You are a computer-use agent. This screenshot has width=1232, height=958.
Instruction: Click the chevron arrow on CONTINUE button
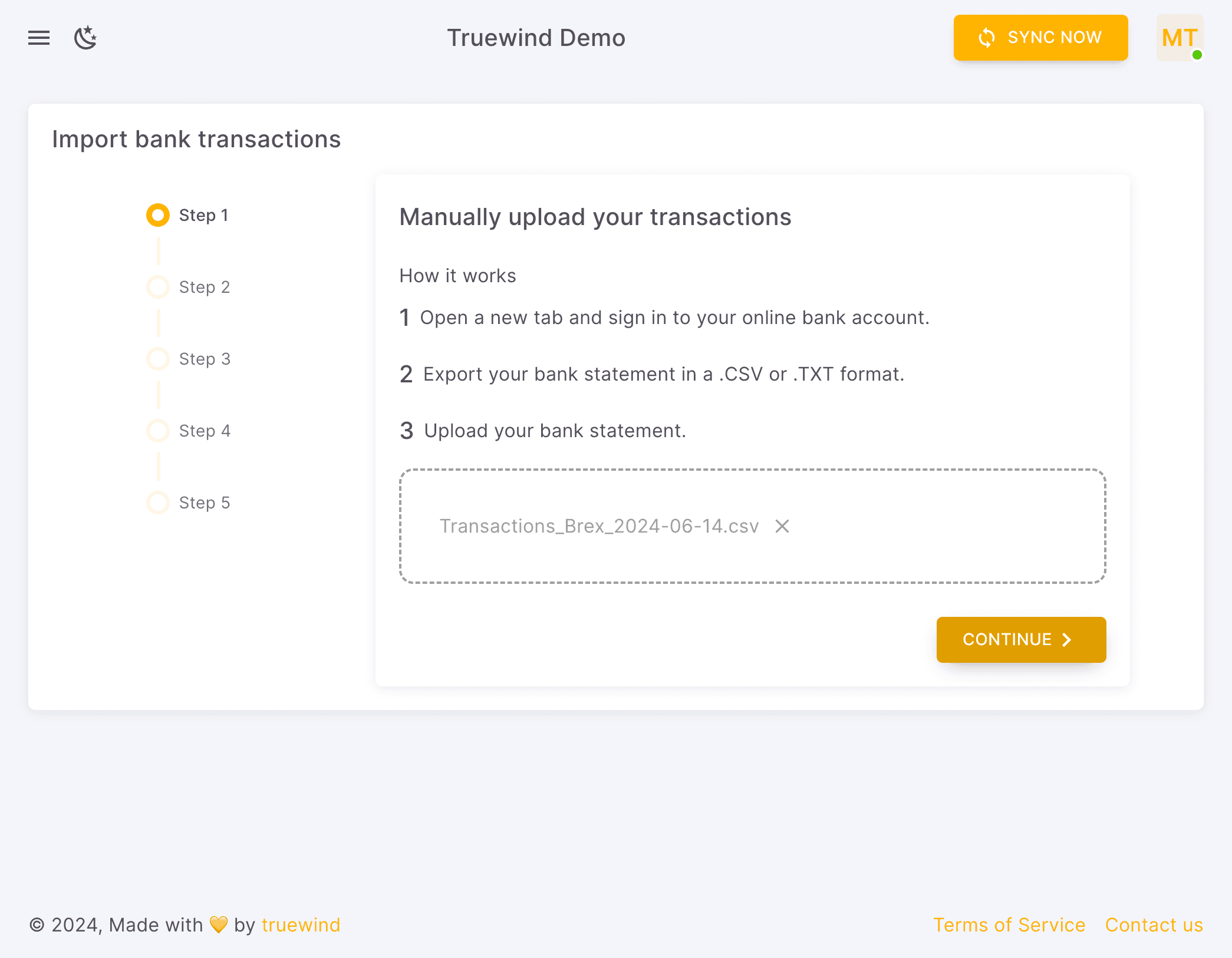tap(1066, 640)
